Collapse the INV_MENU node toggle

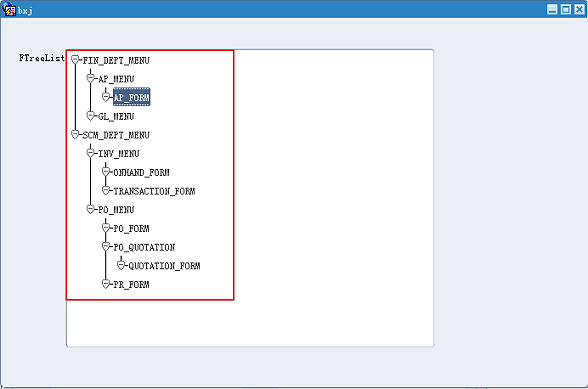(x=90, y=153)
